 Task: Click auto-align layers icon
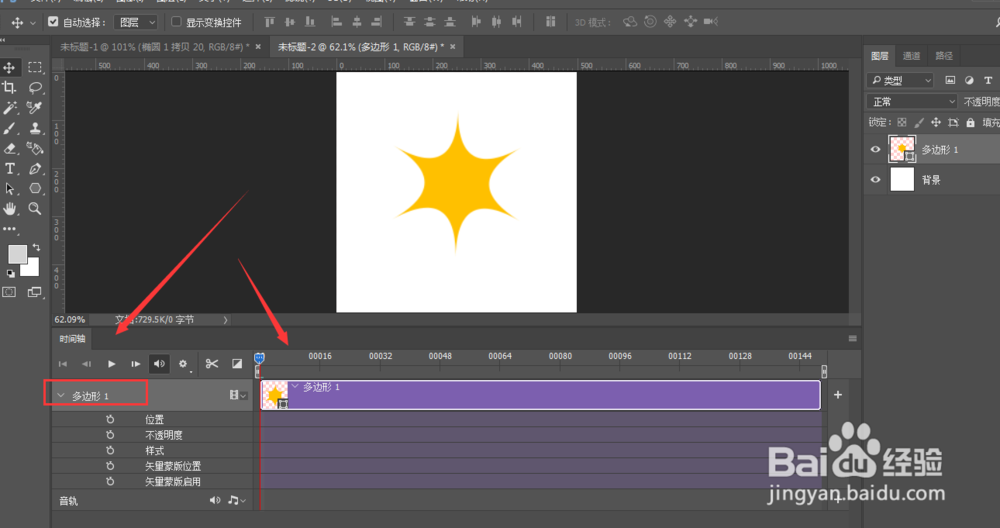(550, 22)
